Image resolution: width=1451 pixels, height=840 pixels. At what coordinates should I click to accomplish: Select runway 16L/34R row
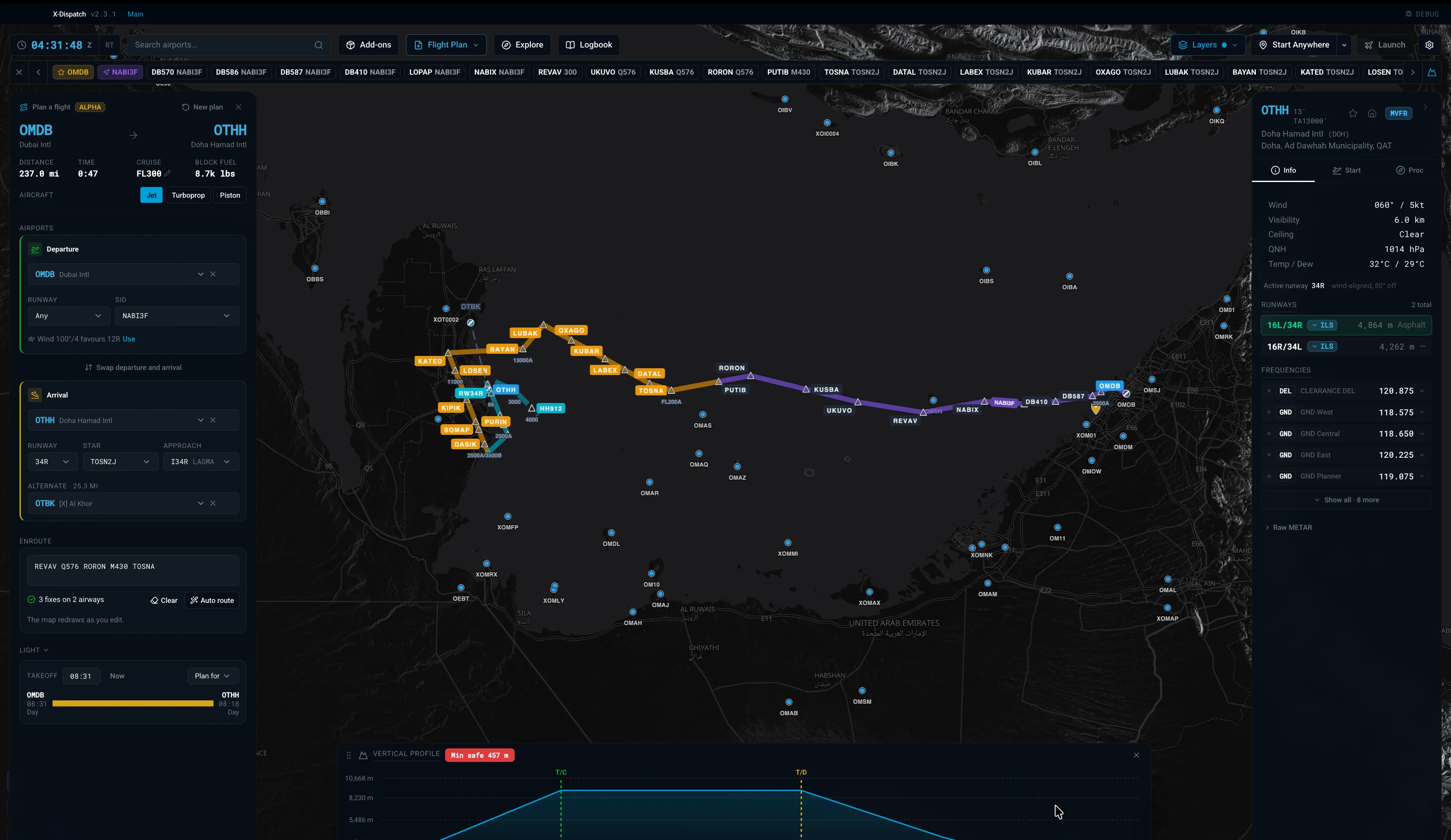(1346, 325)
